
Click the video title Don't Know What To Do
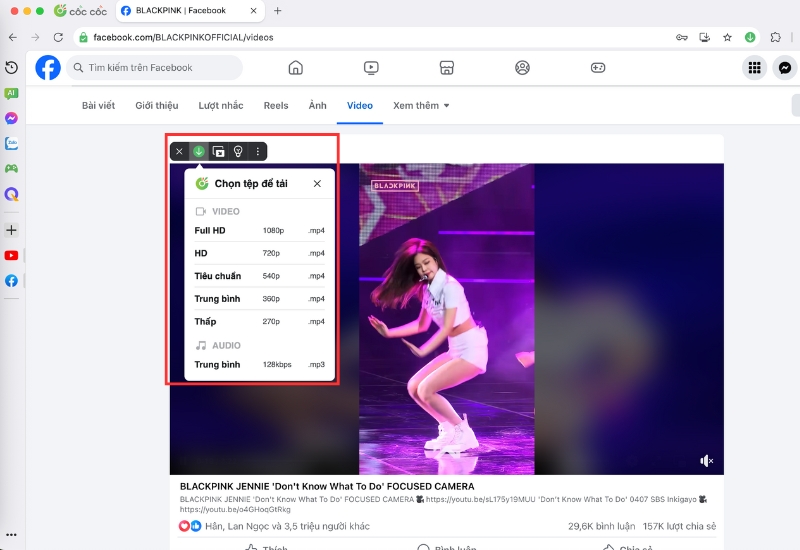pyautogui.click(x=327, y=486)
